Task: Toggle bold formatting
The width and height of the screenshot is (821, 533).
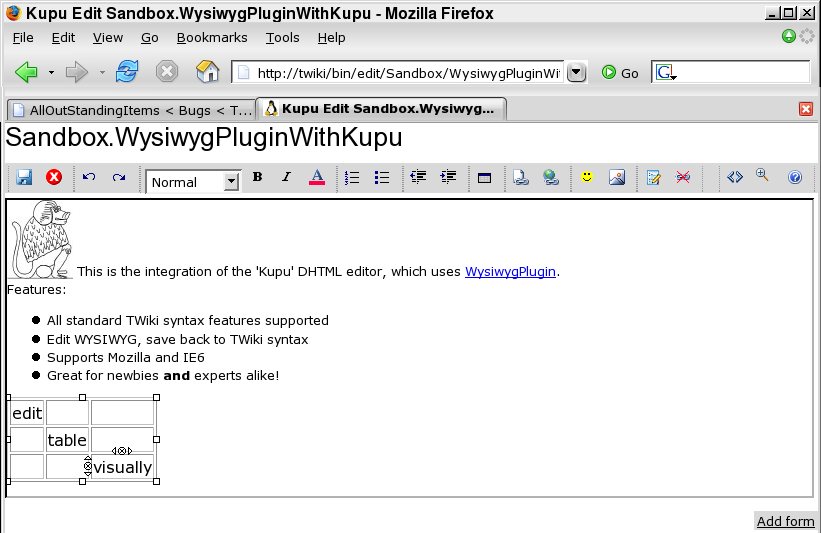Action: coord(257,177)
